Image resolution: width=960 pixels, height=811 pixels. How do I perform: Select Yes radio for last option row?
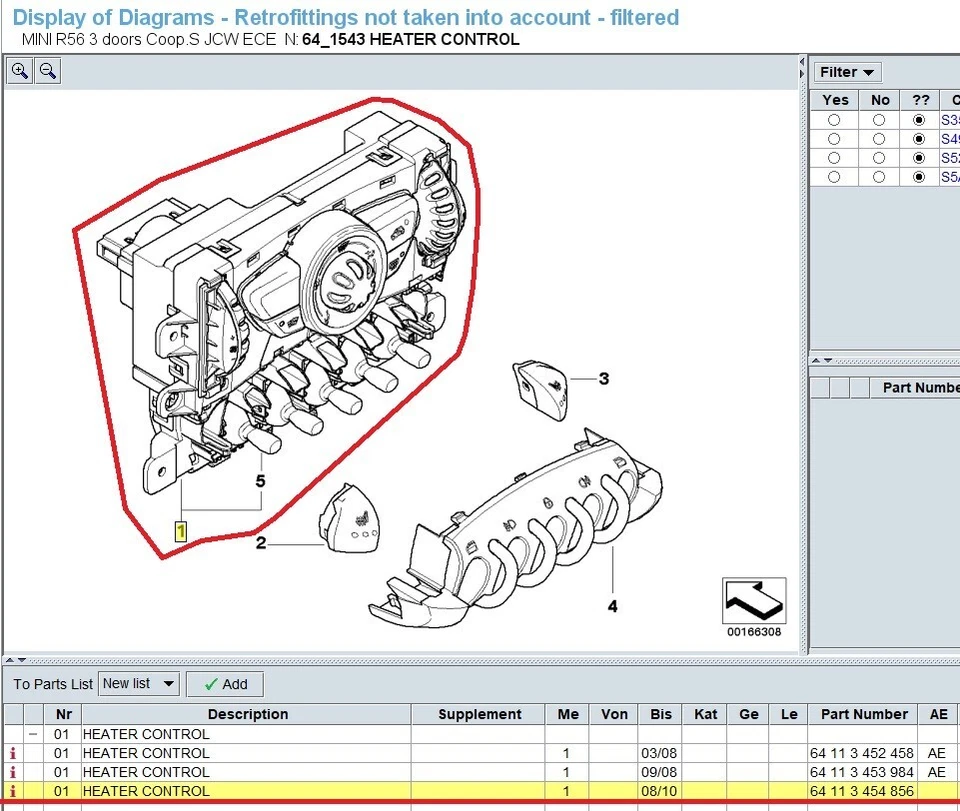point(834,177)
